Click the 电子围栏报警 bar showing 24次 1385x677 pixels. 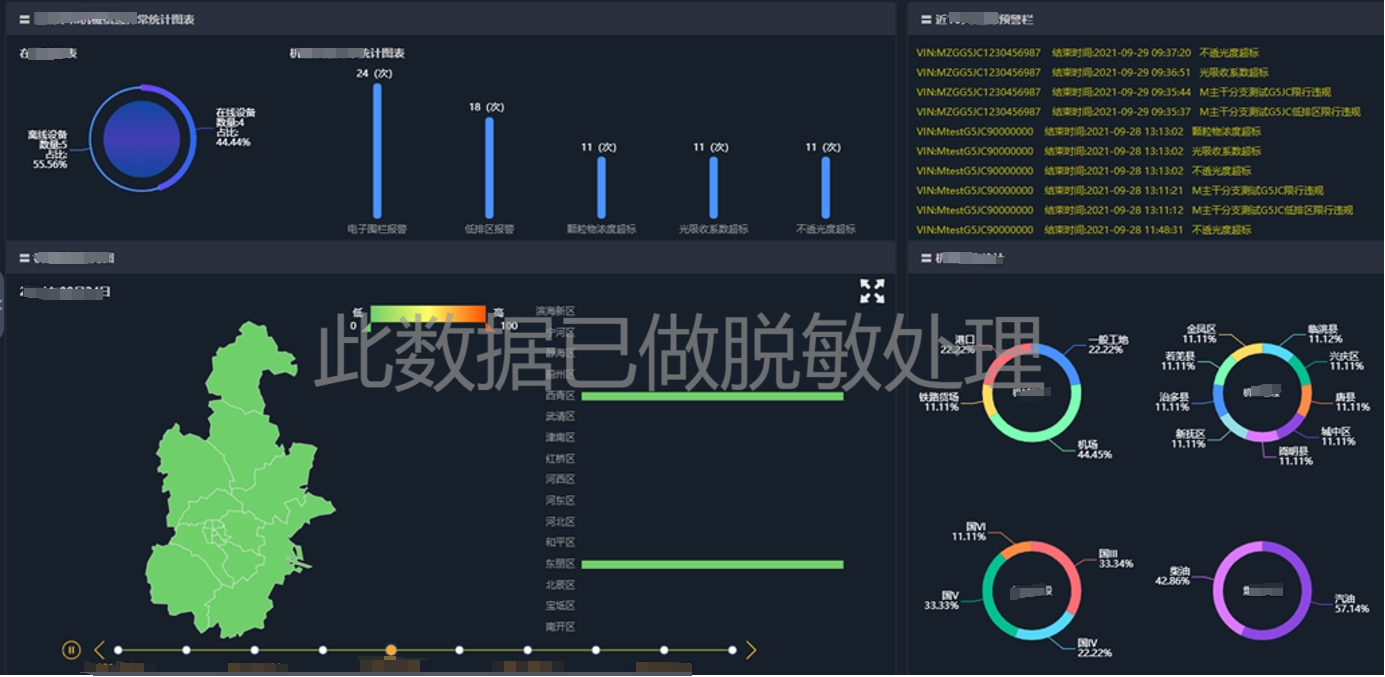pyautogui.click(x=377, y=150)
